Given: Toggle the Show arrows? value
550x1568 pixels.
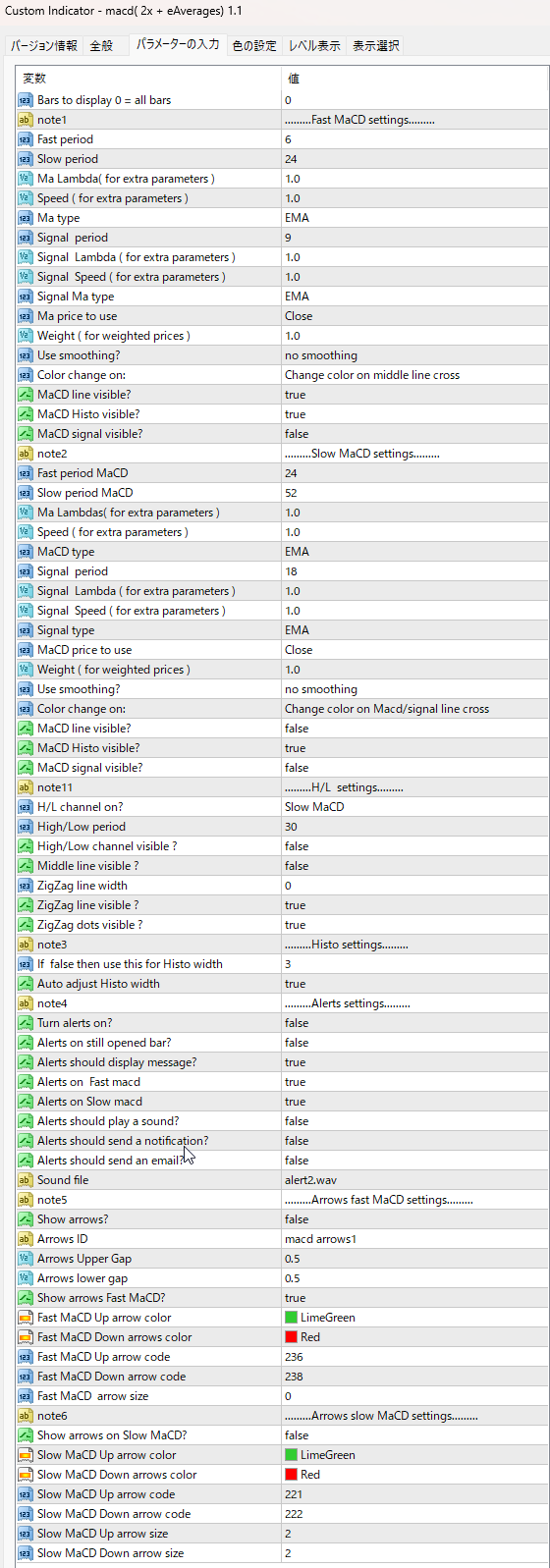Looking at the screenshot, I should (x=414, y=1219).
